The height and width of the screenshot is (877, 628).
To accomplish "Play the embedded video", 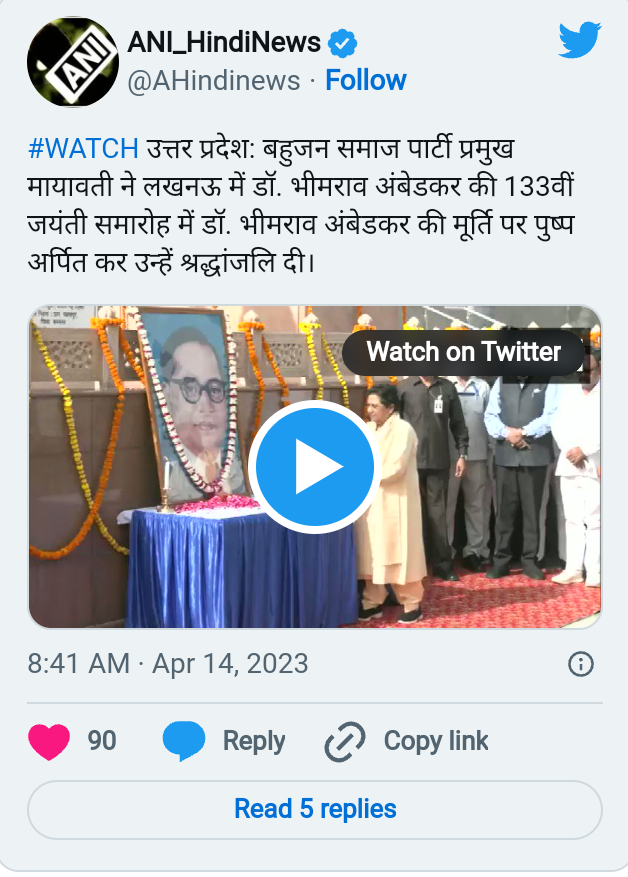I will [315, 466].
